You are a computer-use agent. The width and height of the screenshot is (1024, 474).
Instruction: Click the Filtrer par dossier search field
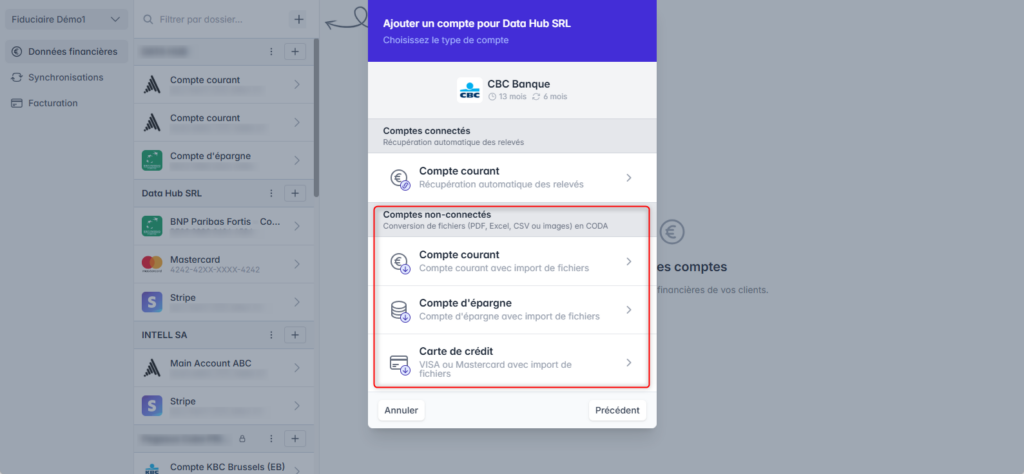tap(220, 19)
